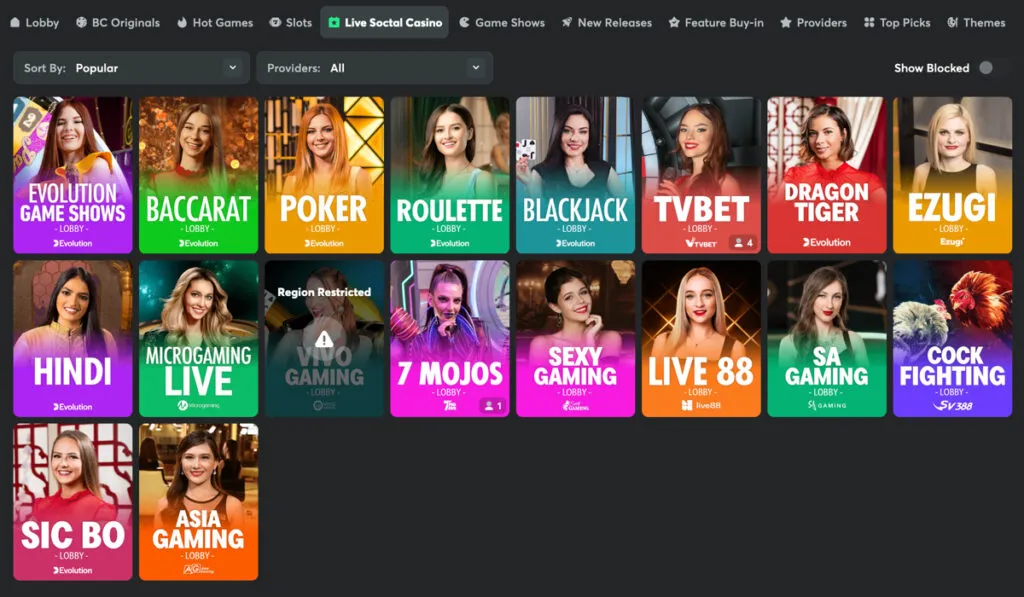Go to the Providers tab
This screenshot has height=597, width=1024.
pyautogui.click(x=814, y=22)
